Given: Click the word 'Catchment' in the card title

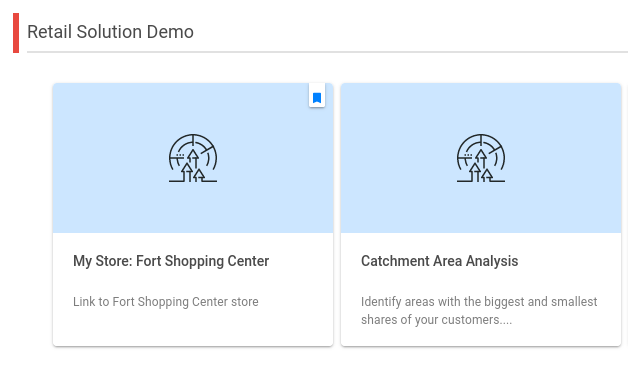Looking at the screenshot, I should click(x=395, y=261).
